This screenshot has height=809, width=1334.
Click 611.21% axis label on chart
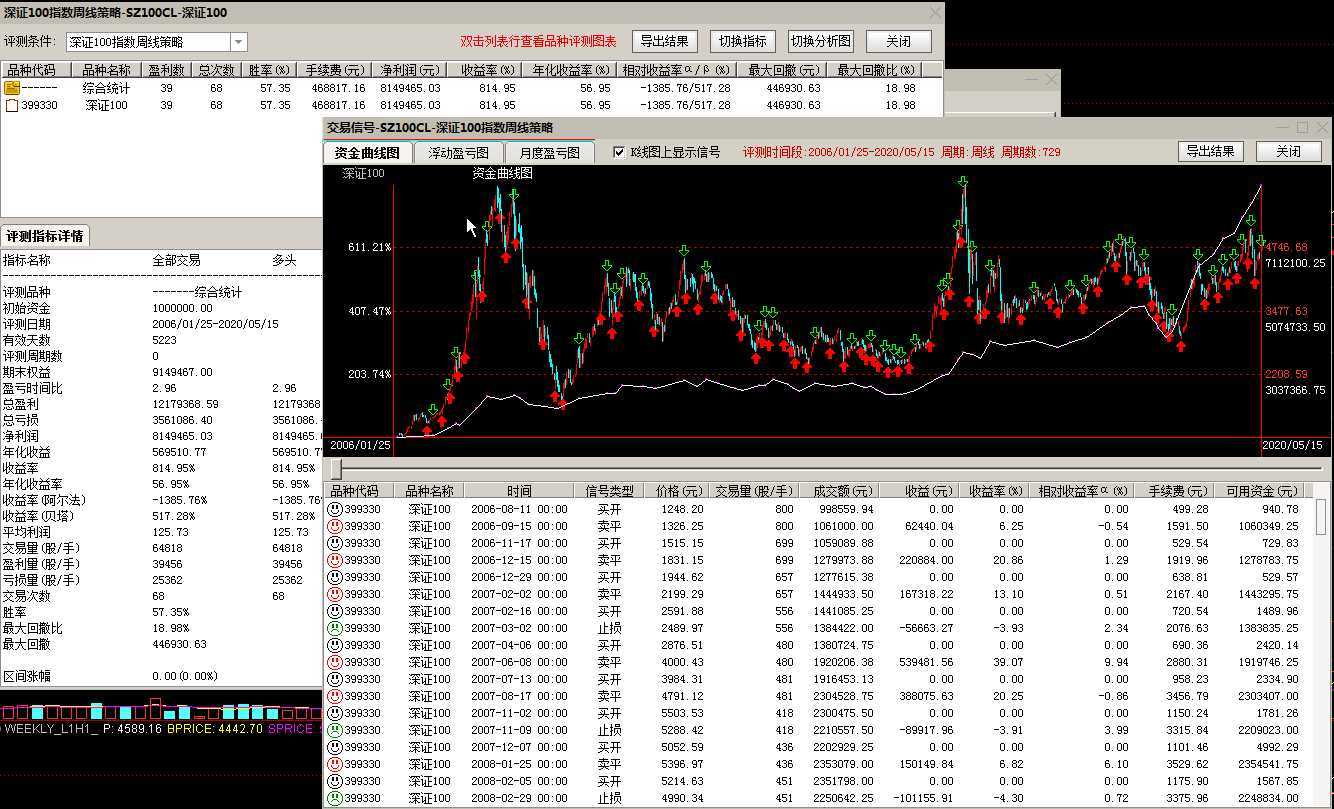click(x=369, y=247)
